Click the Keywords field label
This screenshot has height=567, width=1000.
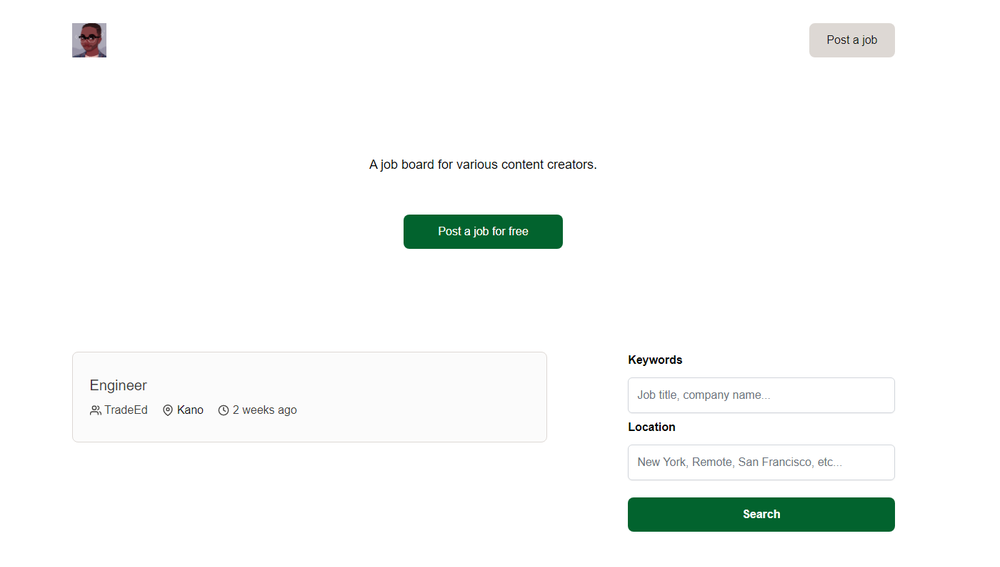pyautogui.click(x=655, y=360)
